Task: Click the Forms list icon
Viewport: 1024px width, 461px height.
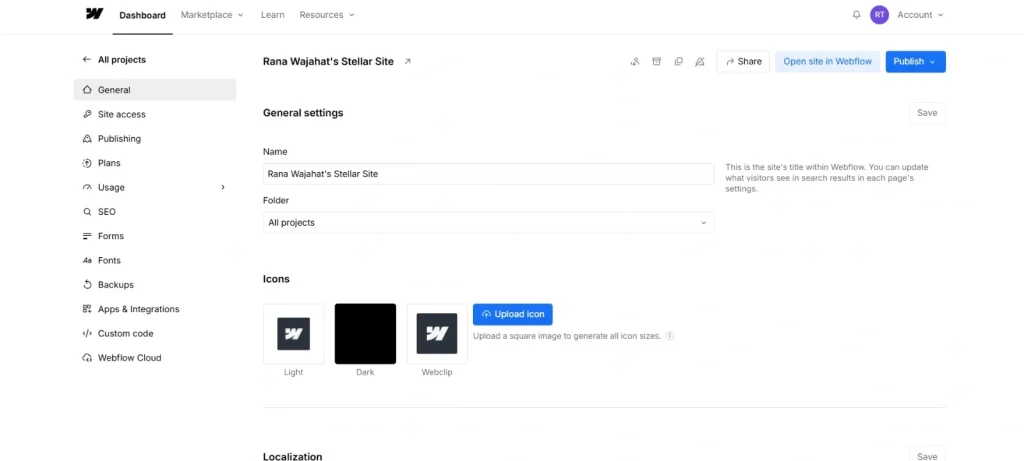Action: [87, 236]
